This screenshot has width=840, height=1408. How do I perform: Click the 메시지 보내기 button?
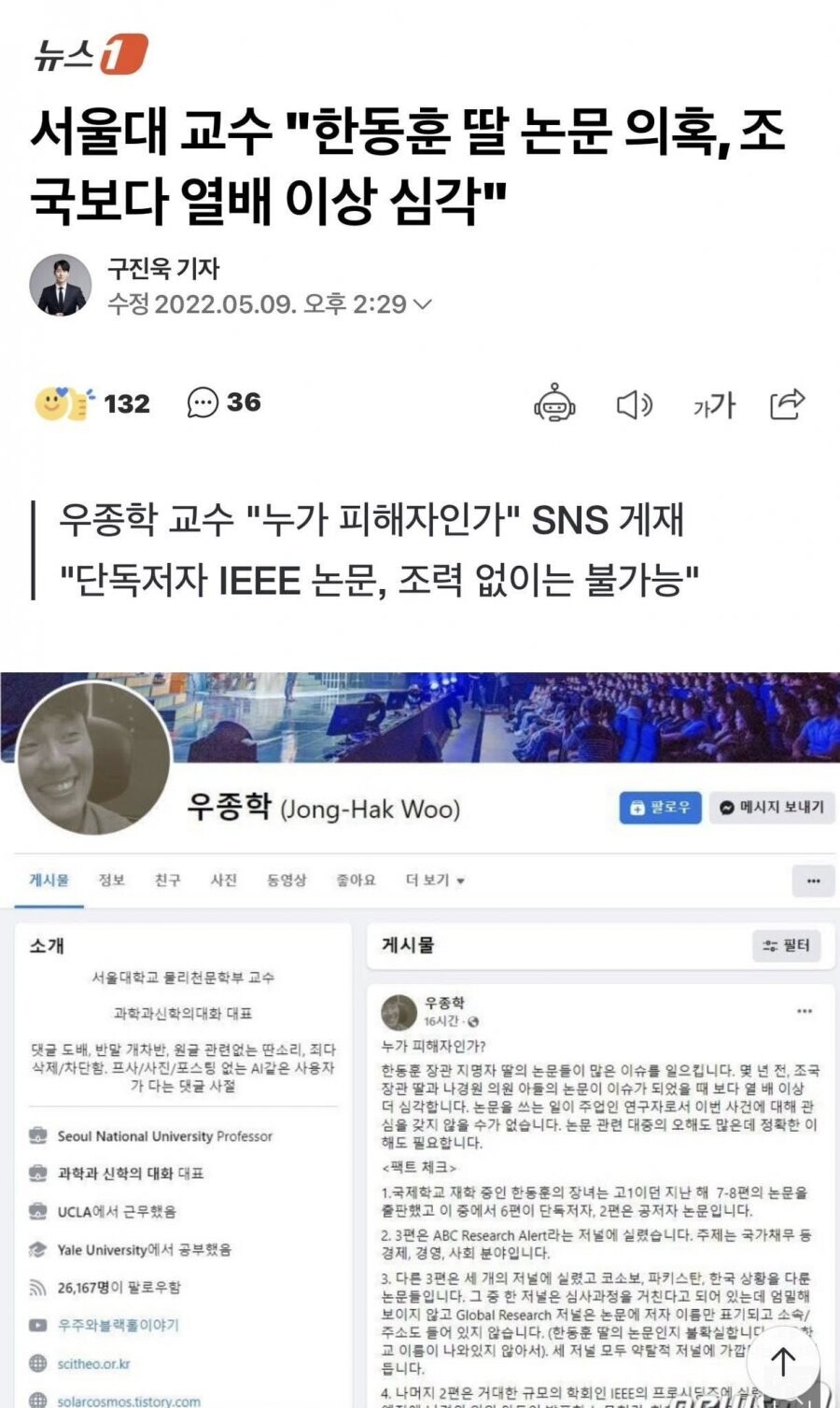pos(772,808)
